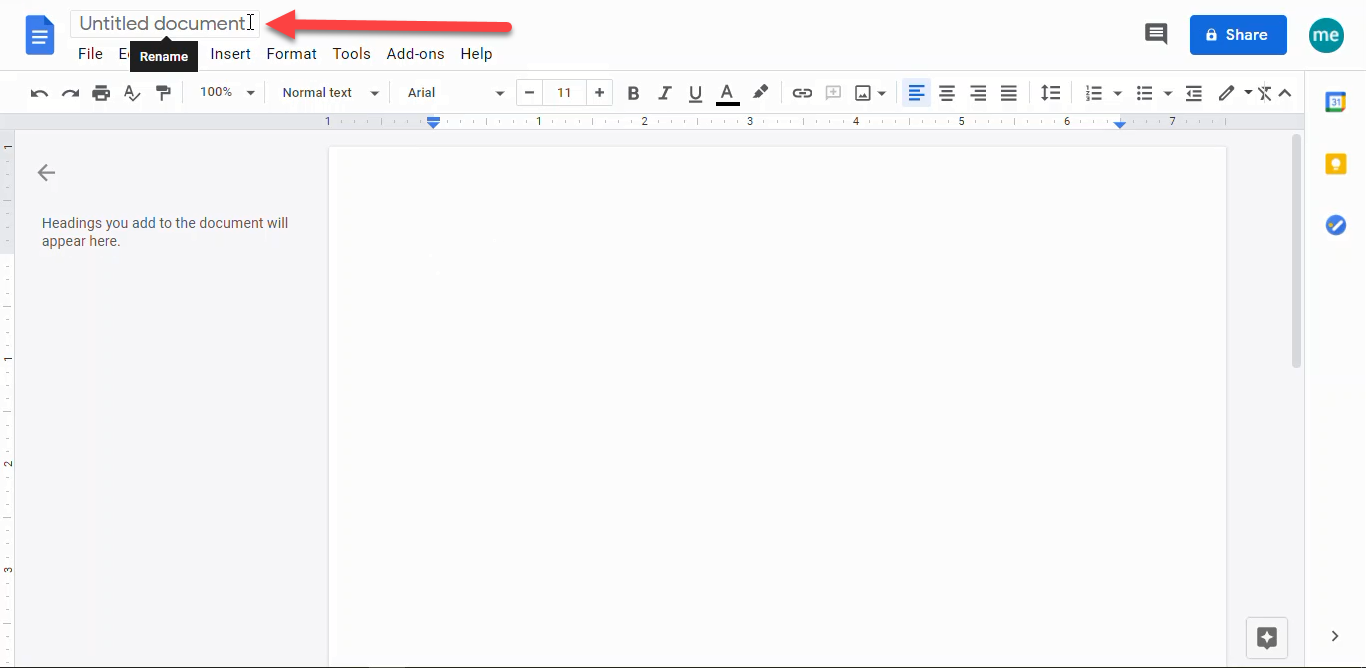
Task: Click the Print icon
Action: [100, 92]
